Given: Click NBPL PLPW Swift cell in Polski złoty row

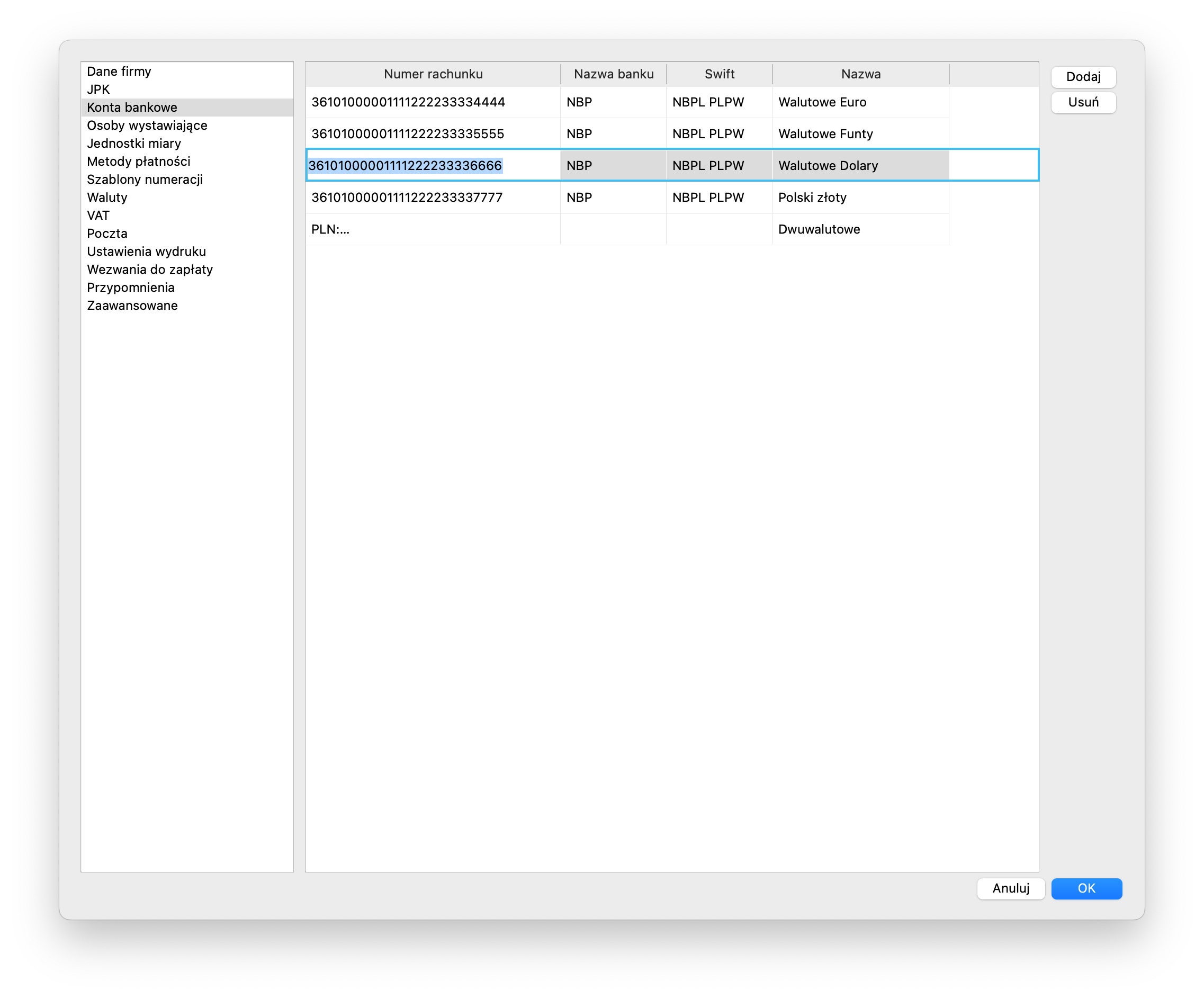Looking at the screenshot, I should pos(720,197).
